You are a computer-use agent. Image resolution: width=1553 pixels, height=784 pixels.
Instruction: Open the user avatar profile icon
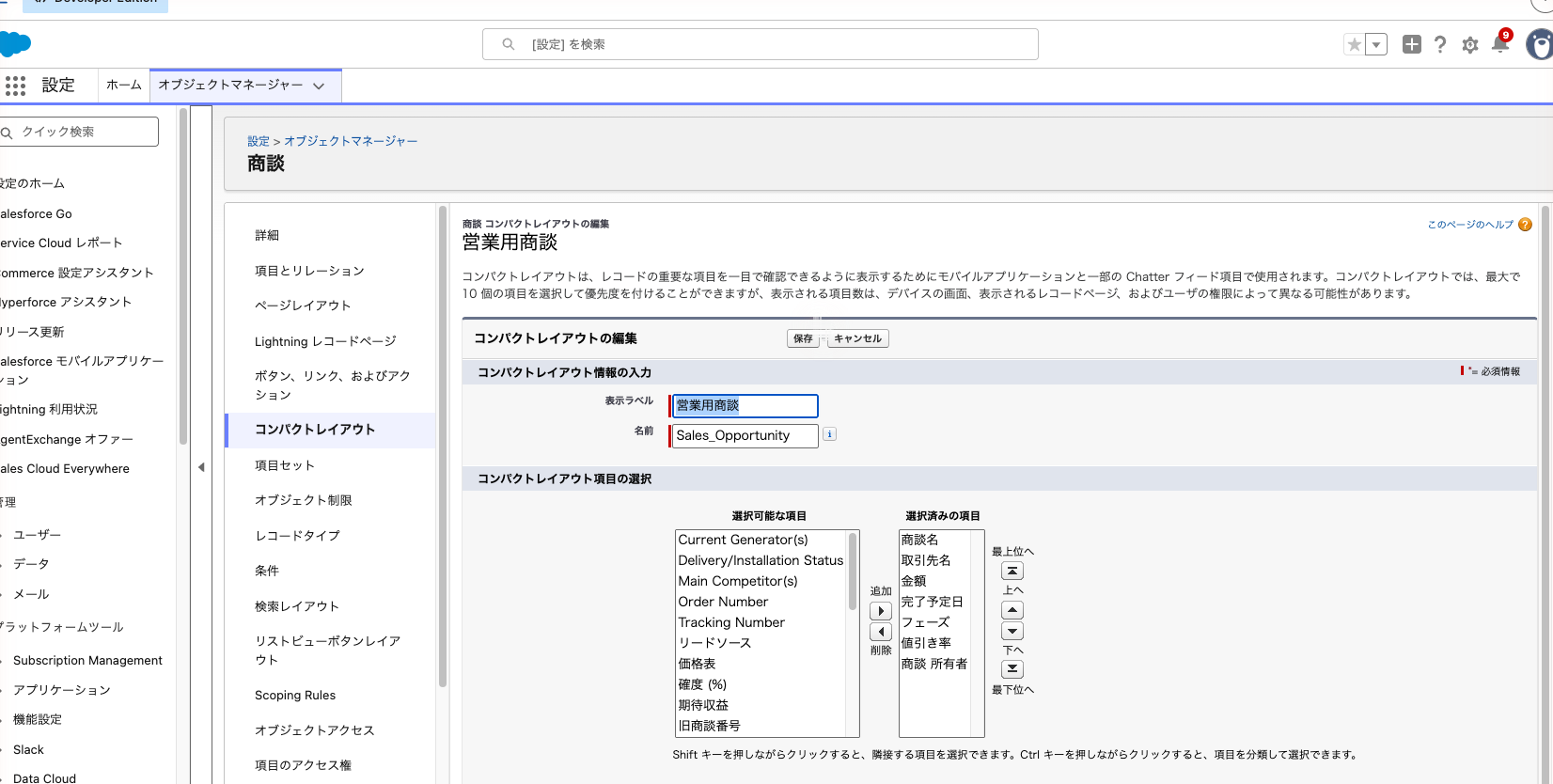coord(1540,44)
